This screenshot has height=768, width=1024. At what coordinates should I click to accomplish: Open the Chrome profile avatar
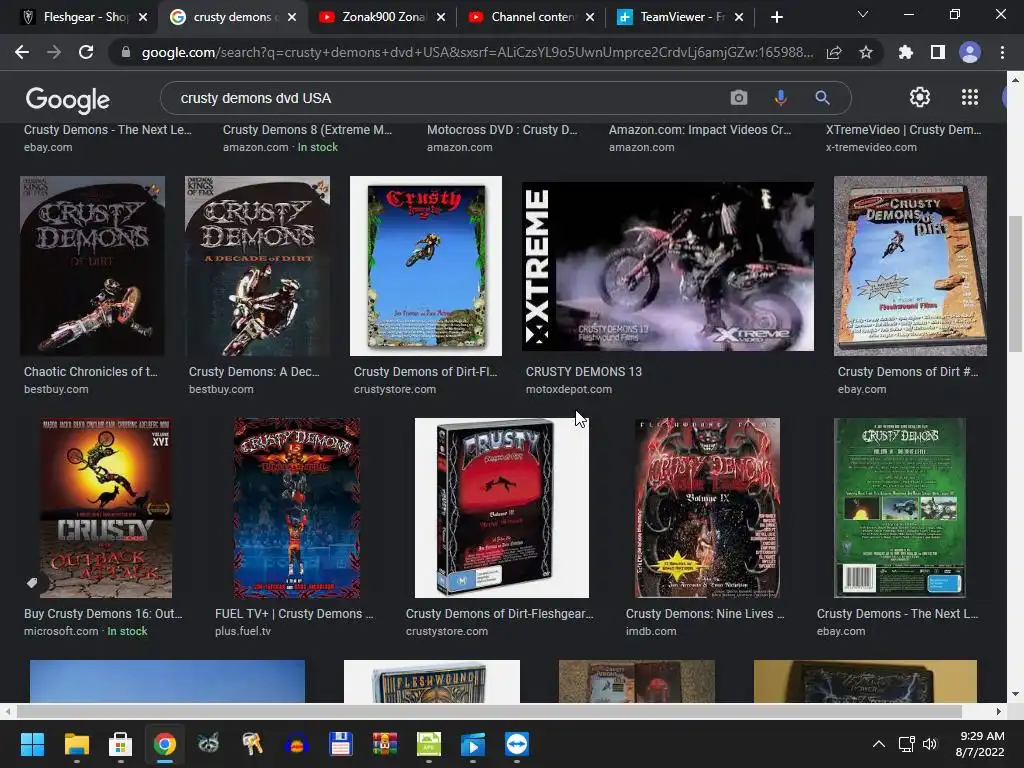pos(970,52)
